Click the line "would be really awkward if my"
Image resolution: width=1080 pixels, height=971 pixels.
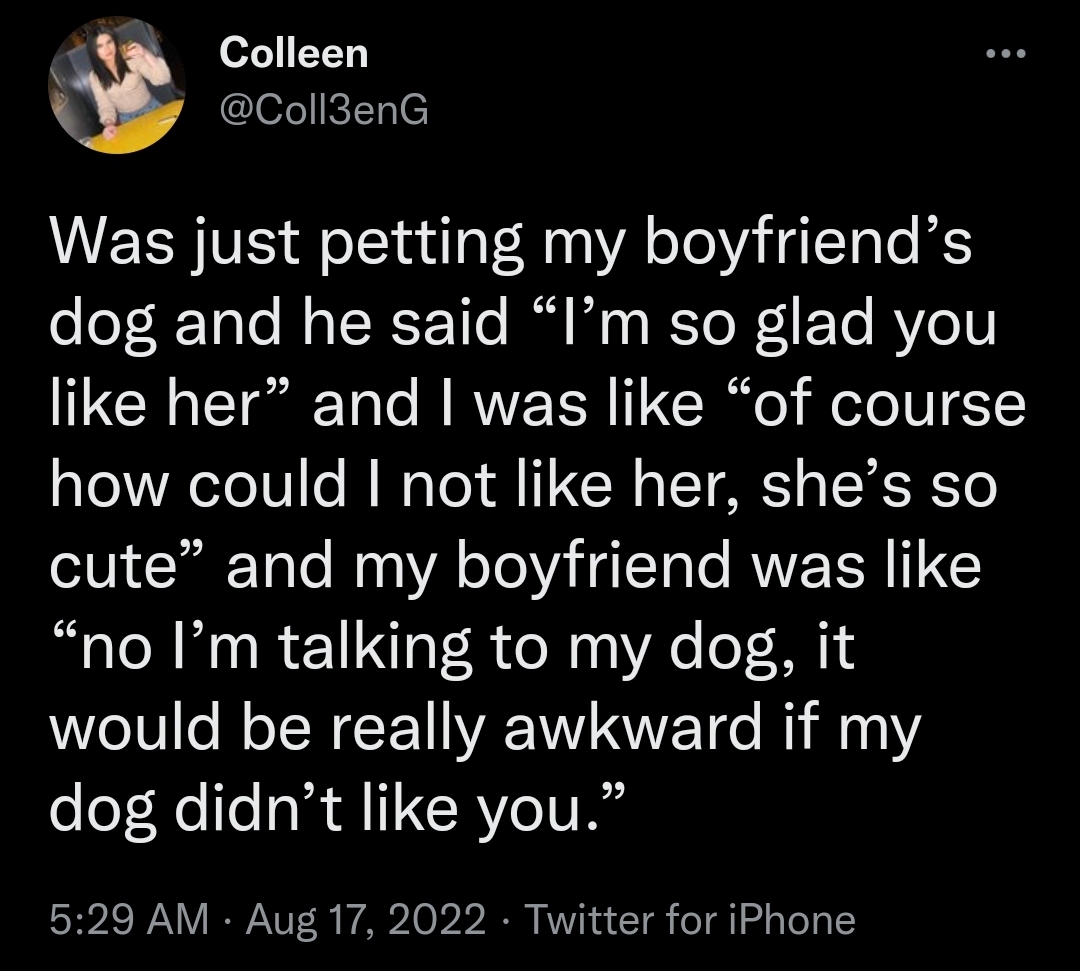[485, 729]
